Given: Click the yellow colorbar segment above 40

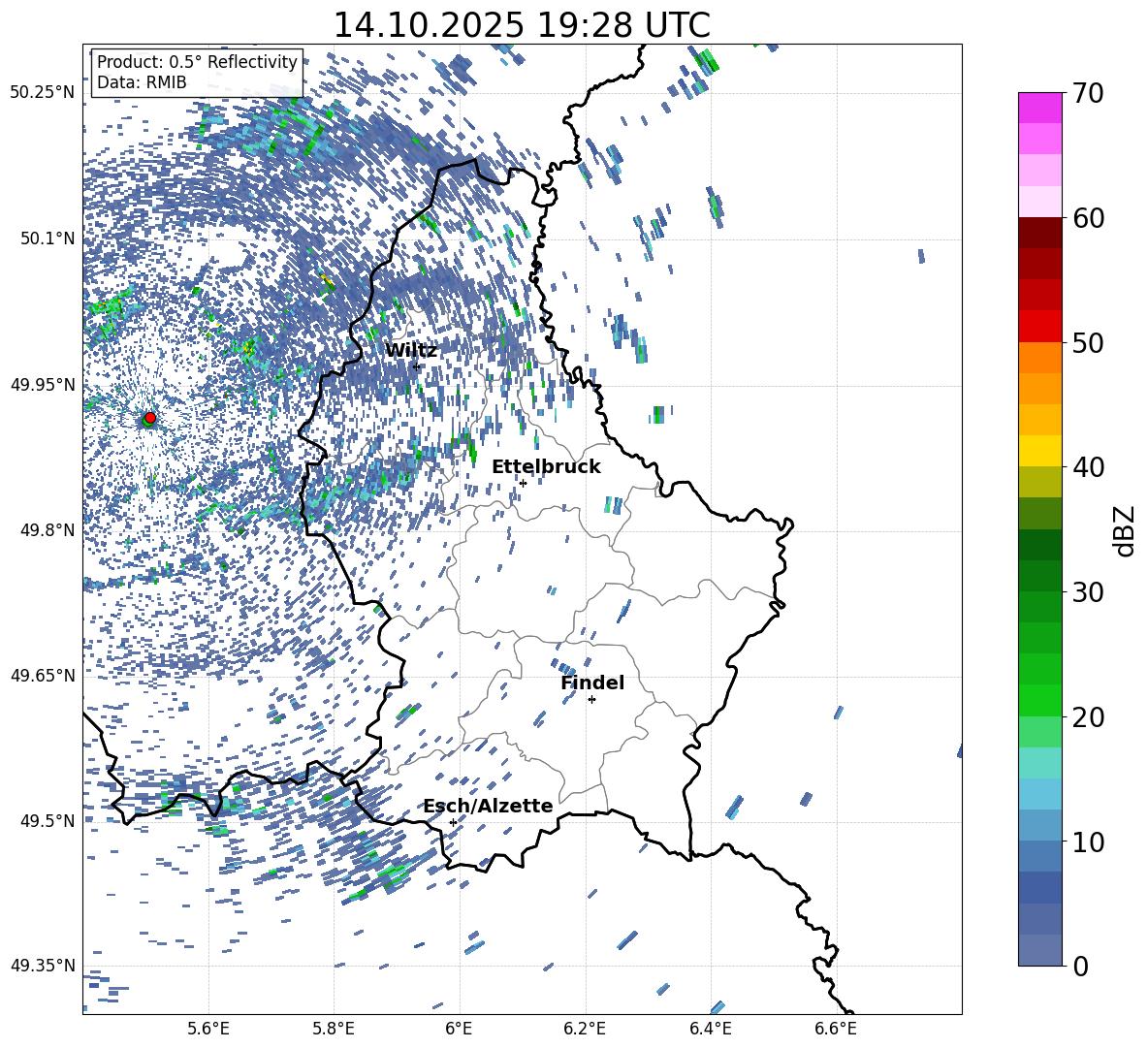Looking at the screenshot, I should (x=1040, y=451).
